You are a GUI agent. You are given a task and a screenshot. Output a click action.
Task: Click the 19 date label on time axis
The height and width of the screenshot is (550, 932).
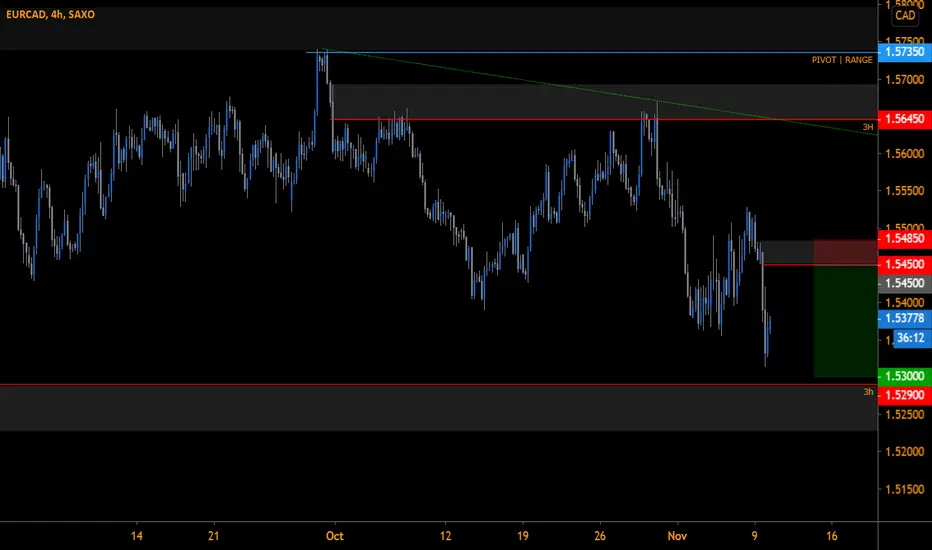point(522,536)
